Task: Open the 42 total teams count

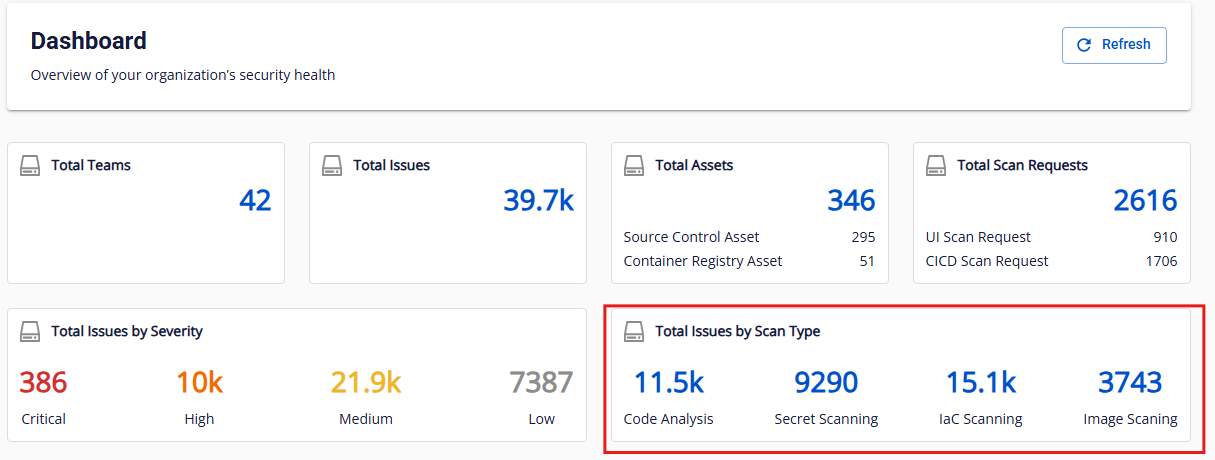Action: tap(255, 201)
